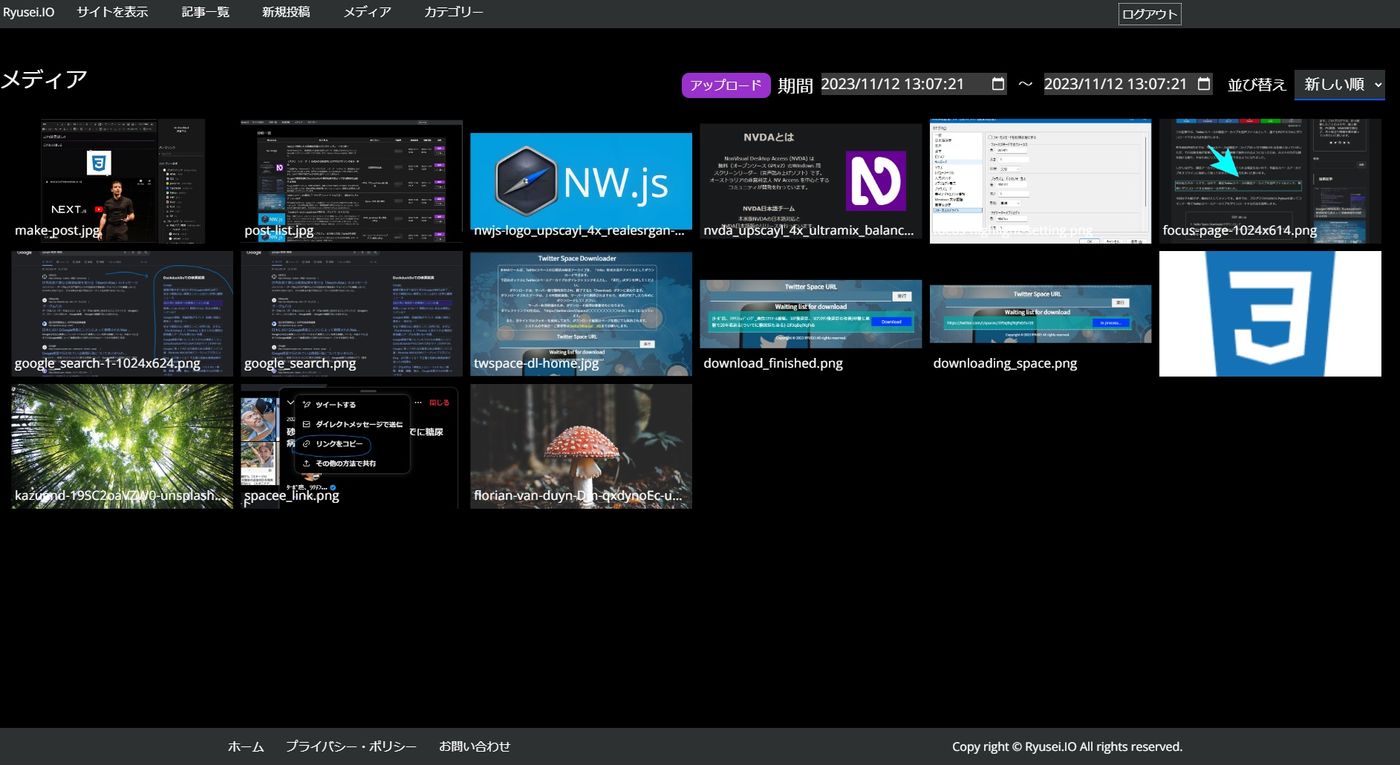Select the NW.js logo thumbnail
The image size is (1400, 765).
(x=581, y=181)
